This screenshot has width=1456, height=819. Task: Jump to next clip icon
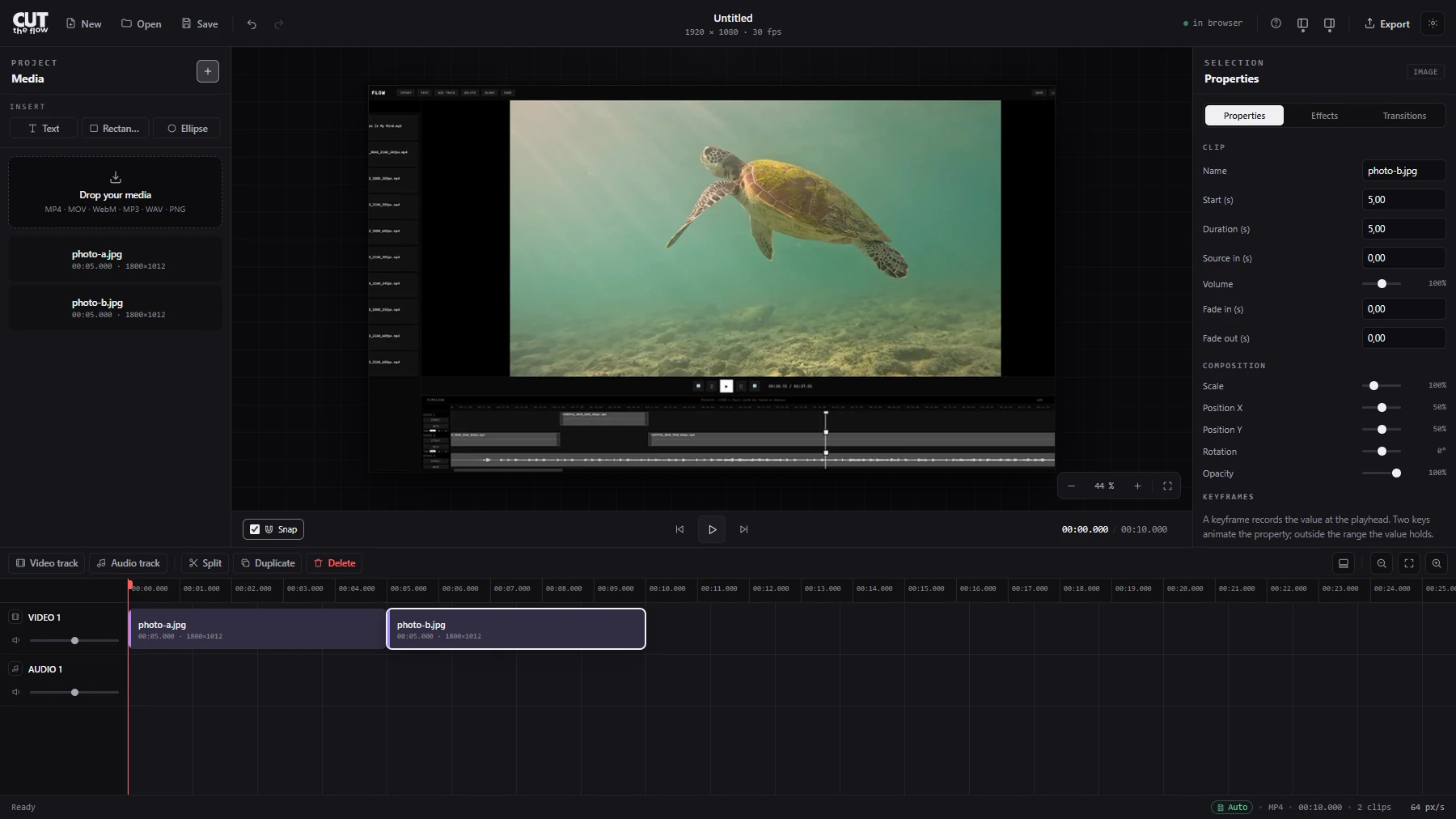[743, 529]
